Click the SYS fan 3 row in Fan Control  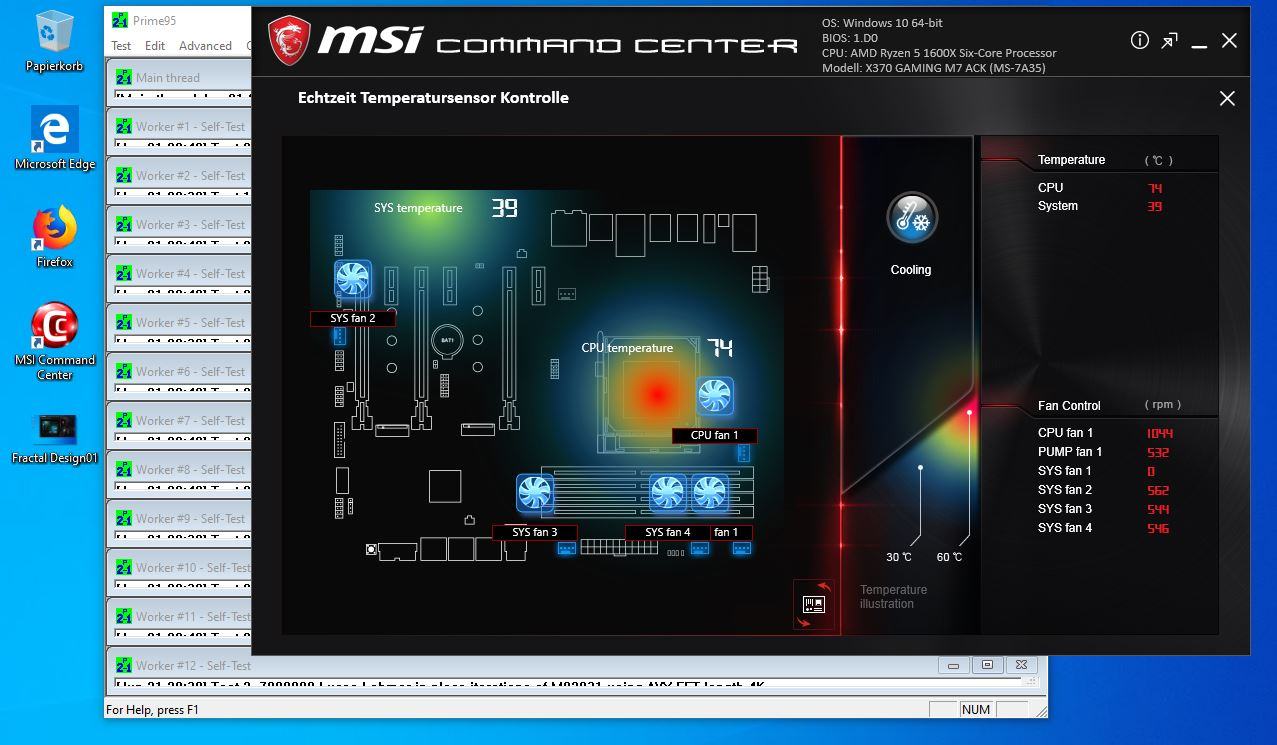(1104, 509)
